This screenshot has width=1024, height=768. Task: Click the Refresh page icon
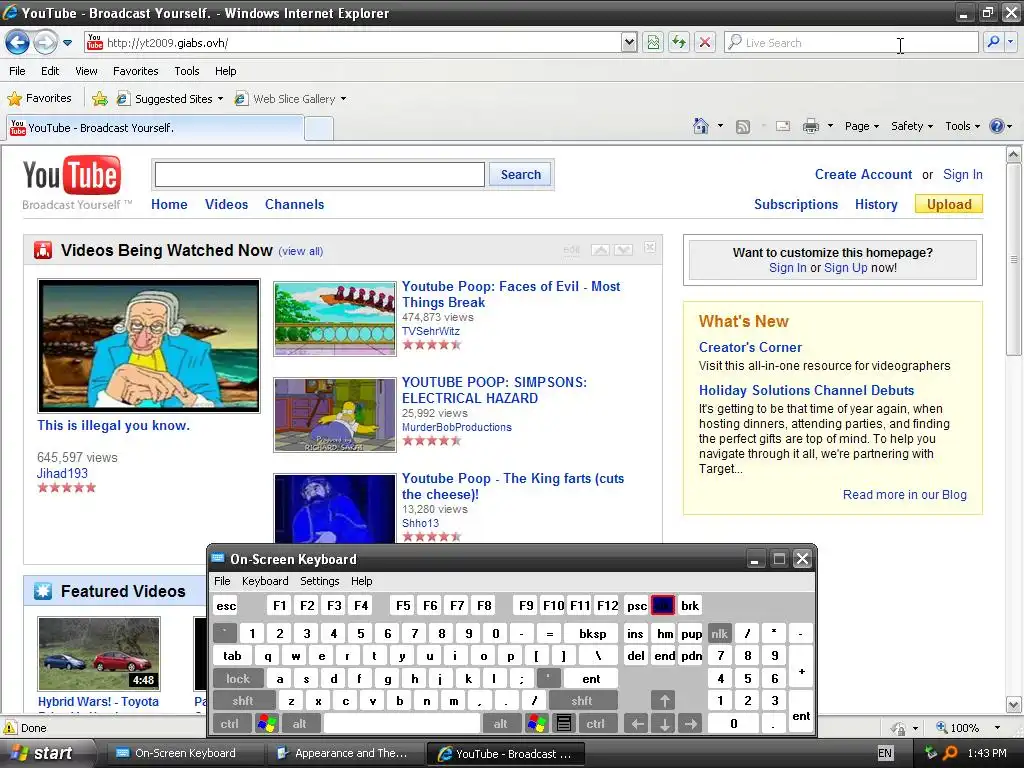tap(679, 42)
